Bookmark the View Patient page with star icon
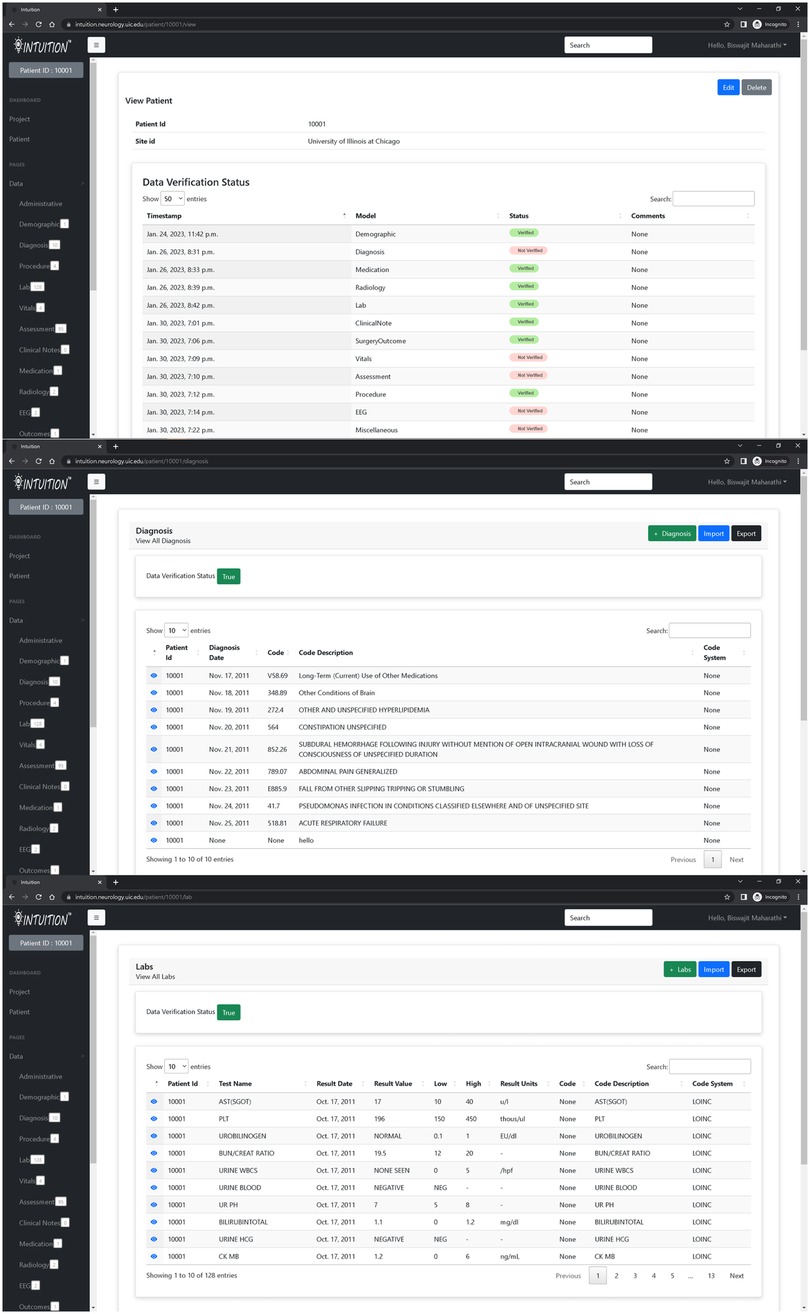Image resolution: width=810 pixels, height=1314 pixels. click(x=728, y=23)
